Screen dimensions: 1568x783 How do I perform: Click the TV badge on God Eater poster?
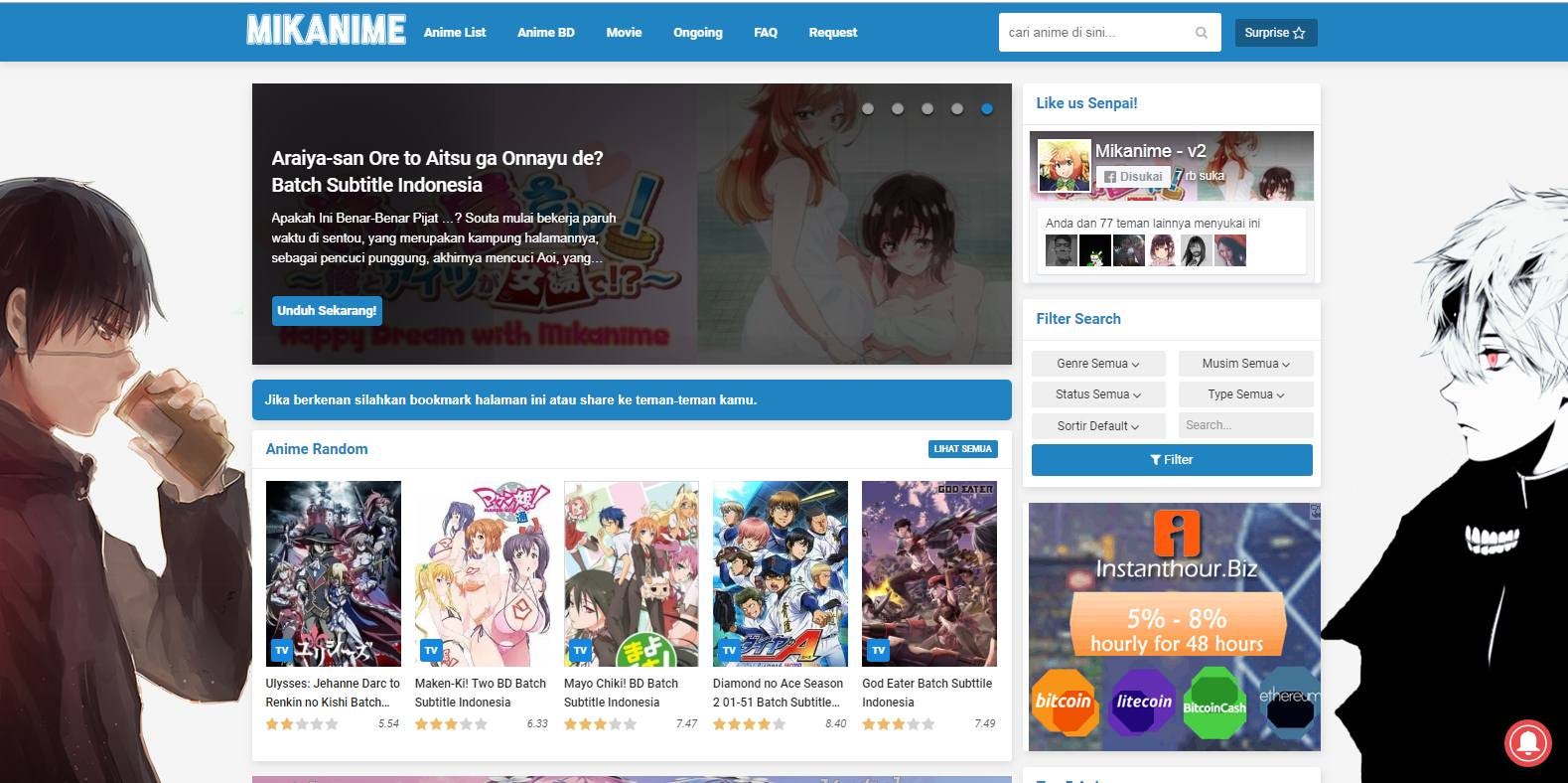point(878,650)
